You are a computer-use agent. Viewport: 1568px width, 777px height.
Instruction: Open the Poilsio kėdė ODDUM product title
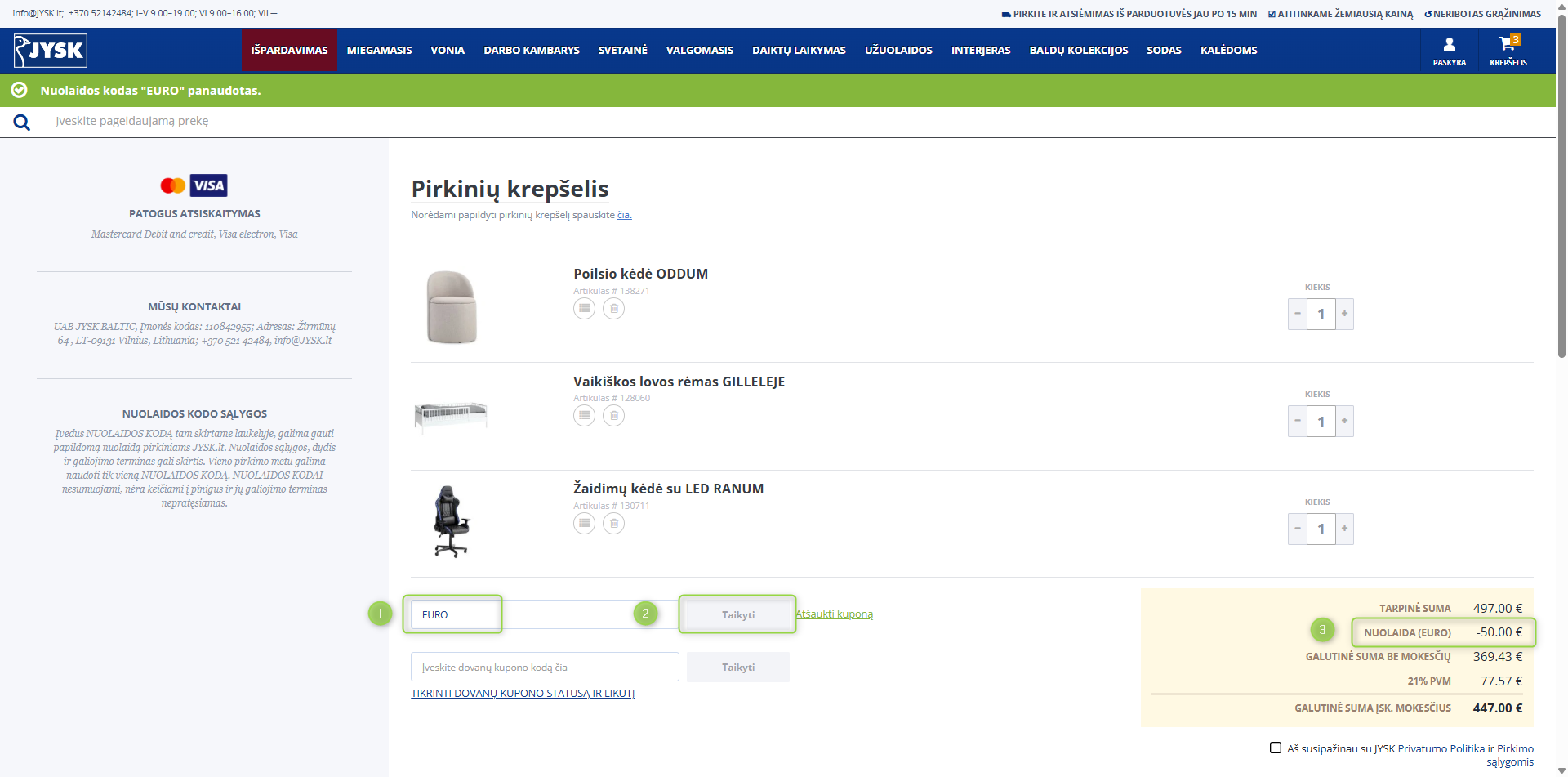coord(640,274)
